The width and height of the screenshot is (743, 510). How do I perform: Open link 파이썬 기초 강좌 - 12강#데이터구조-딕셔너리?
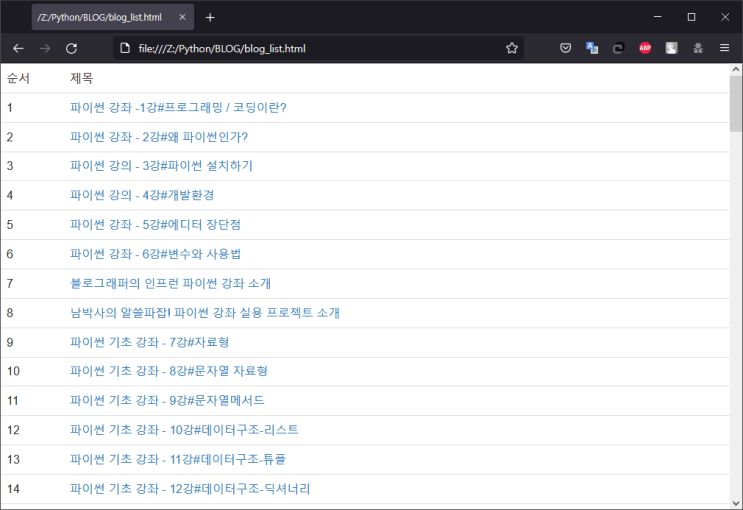coord(190,489)
